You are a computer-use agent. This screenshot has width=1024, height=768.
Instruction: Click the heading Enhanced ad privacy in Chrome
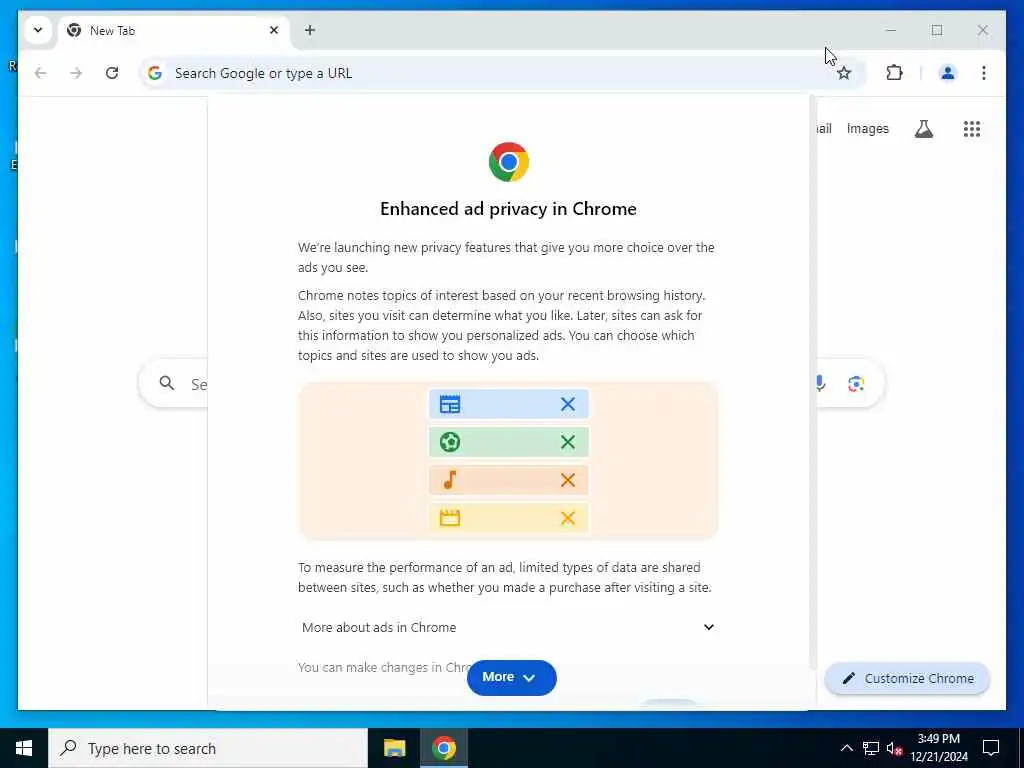(508, 208)
